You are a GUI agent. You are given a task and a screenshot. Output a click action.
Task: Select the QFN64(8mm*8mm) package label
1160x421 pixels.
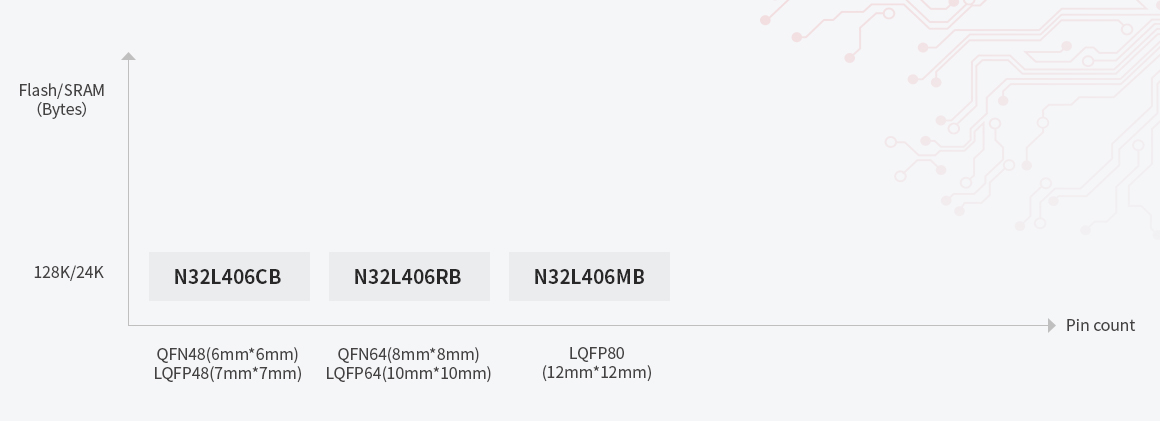click(408, 354)
